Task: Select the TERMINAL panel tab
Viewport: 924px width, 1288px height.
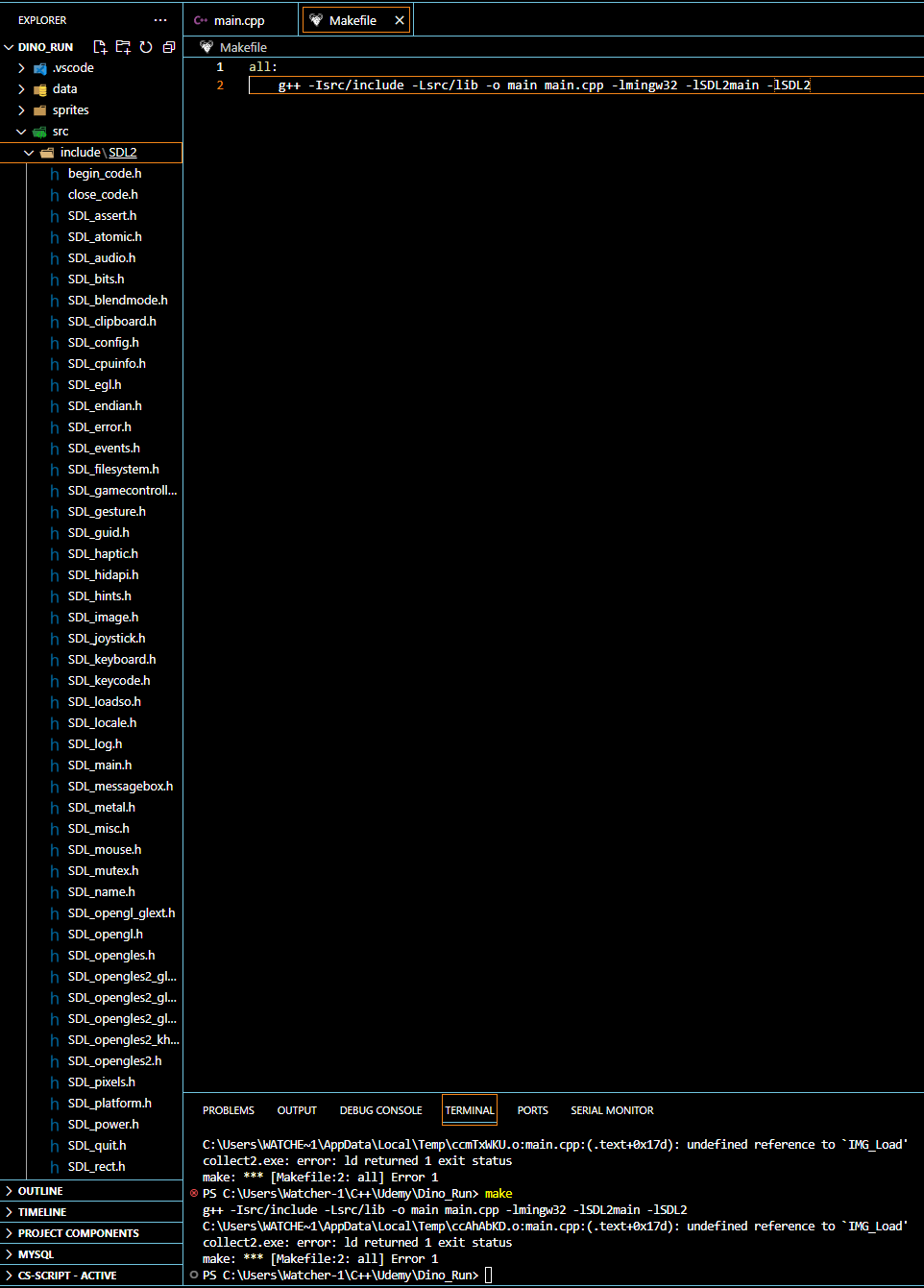Action: click(x=470, y=1110)
